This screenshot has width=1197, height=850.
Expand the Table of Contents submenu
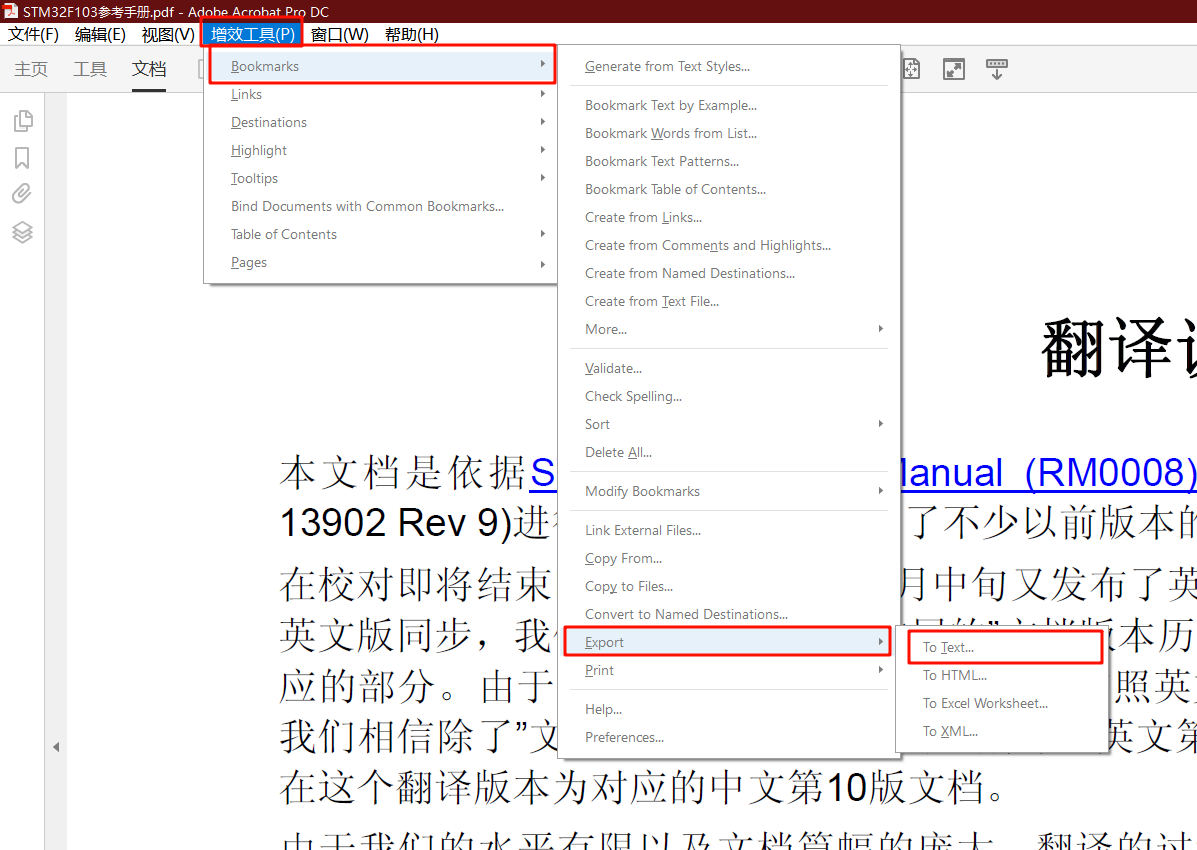point(381,234)
